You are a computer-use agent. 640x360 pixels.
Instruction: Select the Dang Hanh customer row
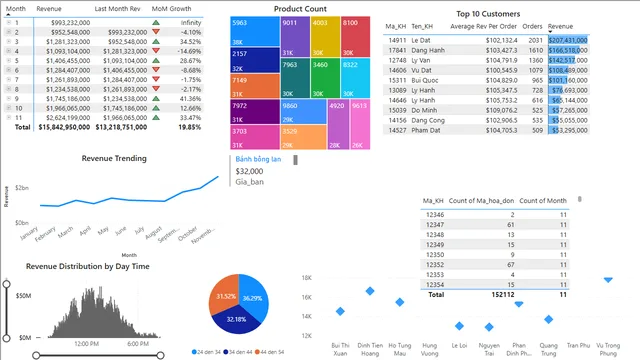point(486,50)
